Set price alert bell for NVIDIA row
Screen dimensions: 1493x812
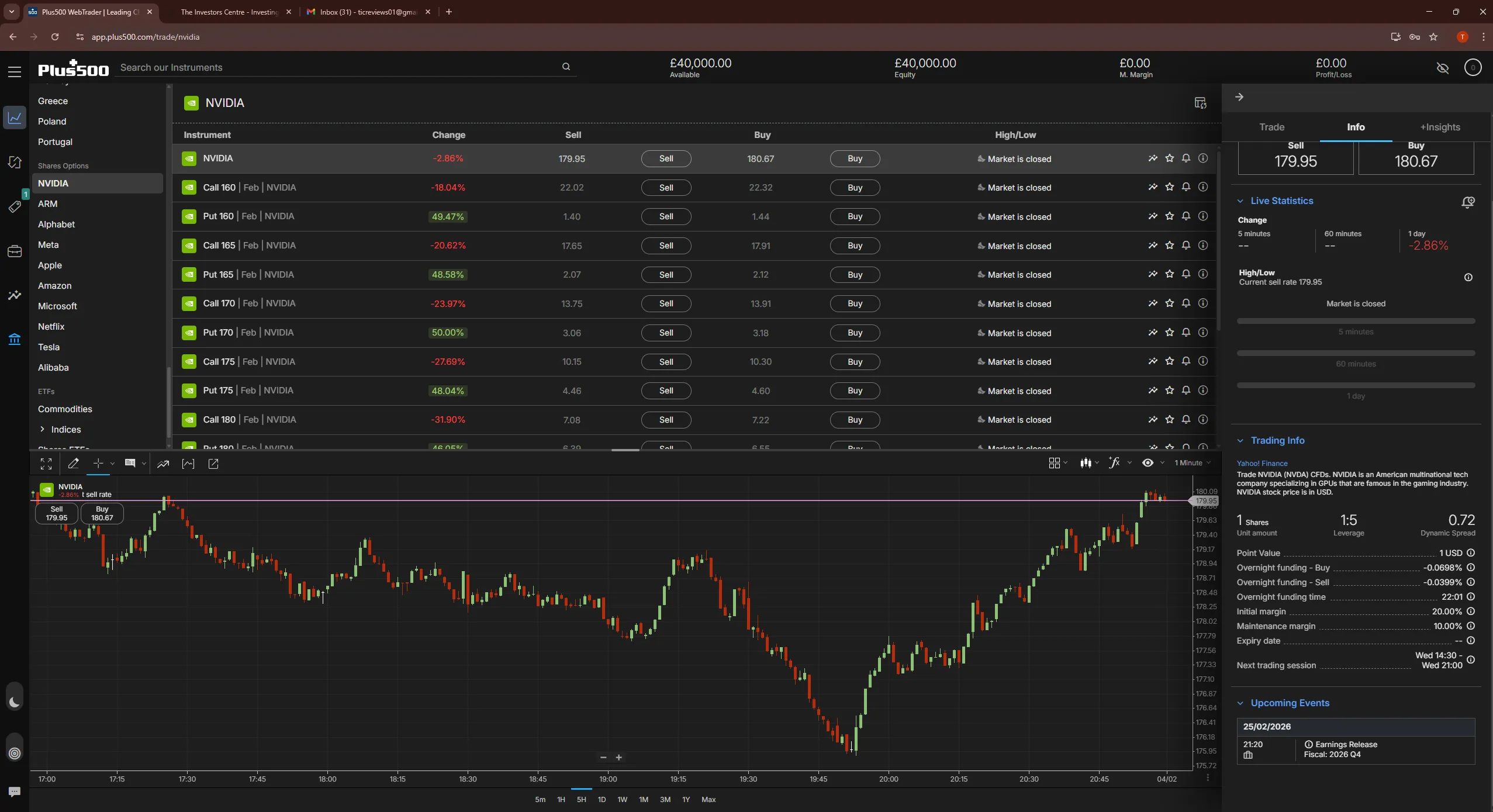1186,158
